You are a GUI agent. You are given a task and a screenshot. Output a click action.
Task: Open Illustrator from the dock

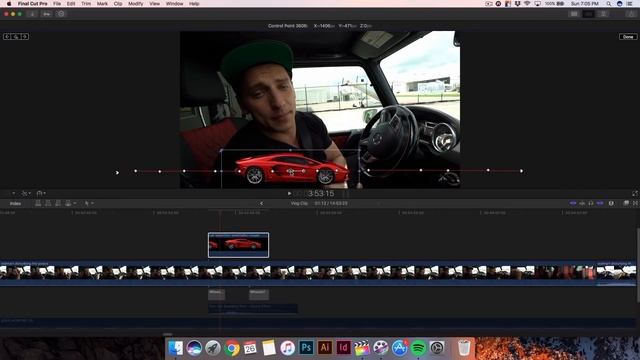point(325,348)
